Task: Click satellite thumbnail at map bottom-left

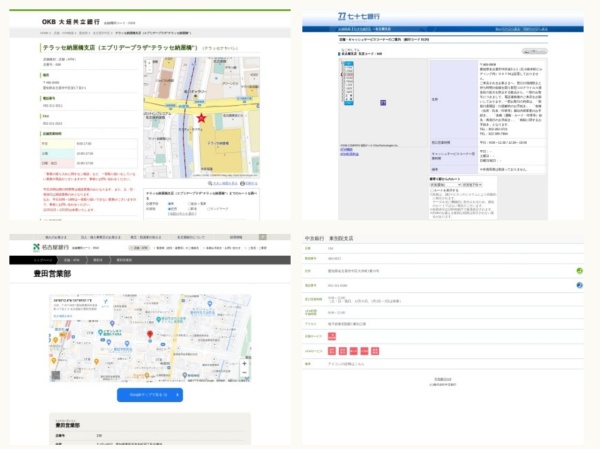Action: click(x=56, y=375)
